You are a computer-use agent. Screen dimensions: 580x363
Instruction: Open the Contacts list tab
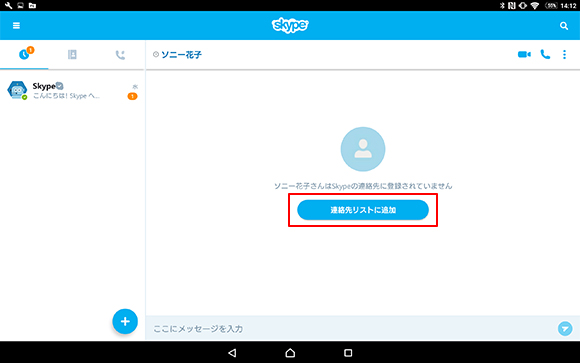click(x=72, y=54)
